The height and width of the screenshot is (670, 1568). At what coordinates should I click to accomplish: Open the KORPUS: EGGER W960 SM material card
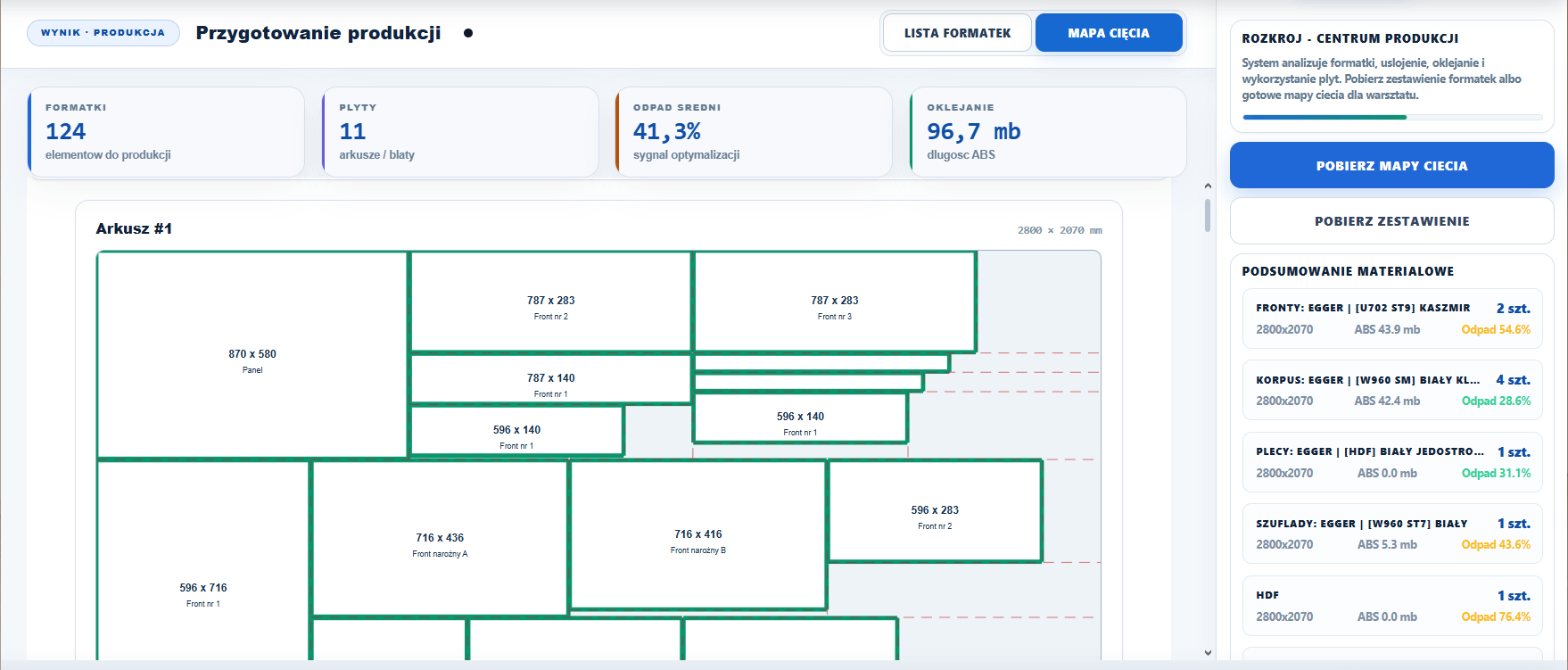click(1392, 391)
